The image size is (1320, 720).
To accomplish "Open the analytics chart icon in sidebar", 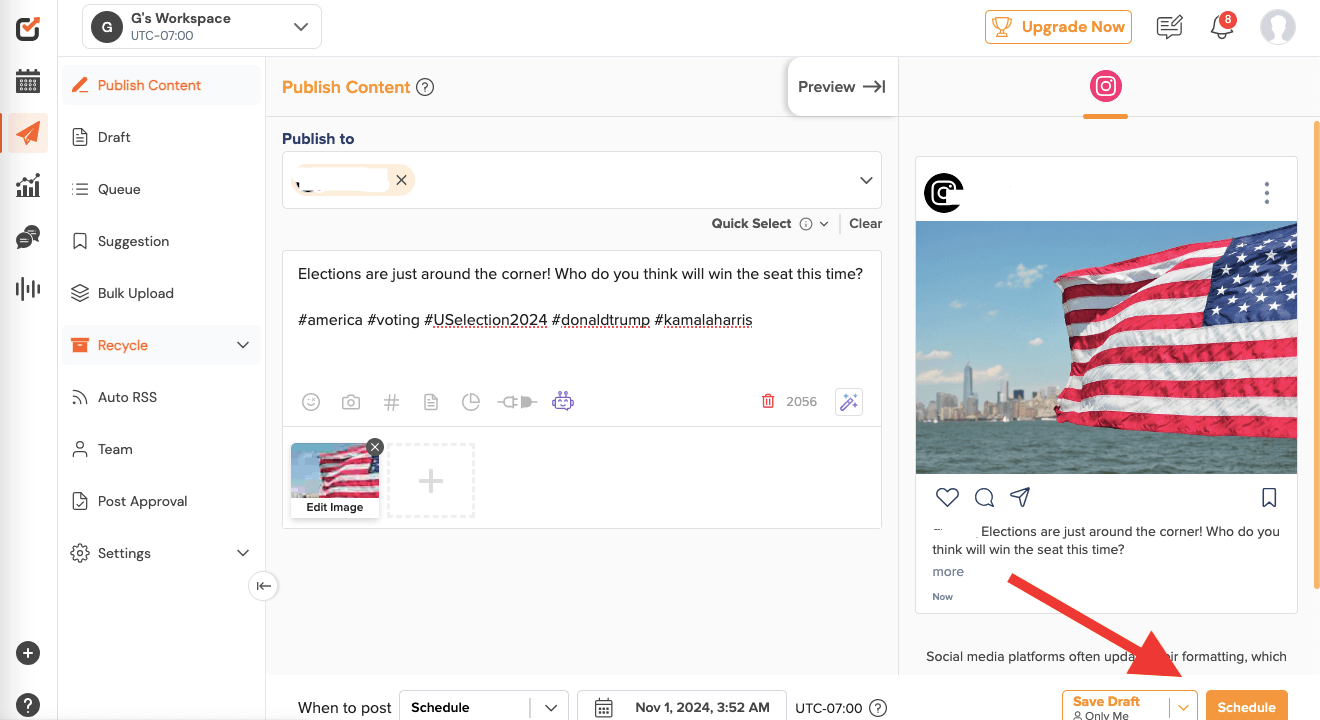I will 27,185.
